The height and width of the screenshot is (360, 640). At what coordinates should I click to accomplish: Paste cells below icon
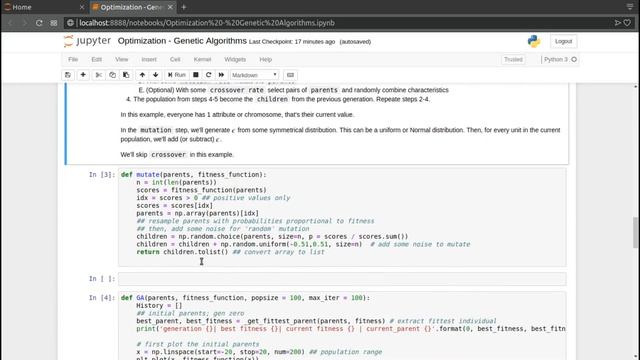click(x=126, y=75)
